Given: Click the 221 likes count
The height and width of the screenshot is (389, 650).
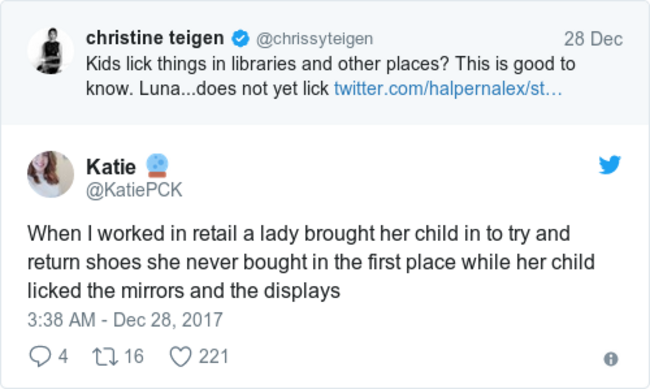Looking at the screenshot, I should [x=213, y=357].
